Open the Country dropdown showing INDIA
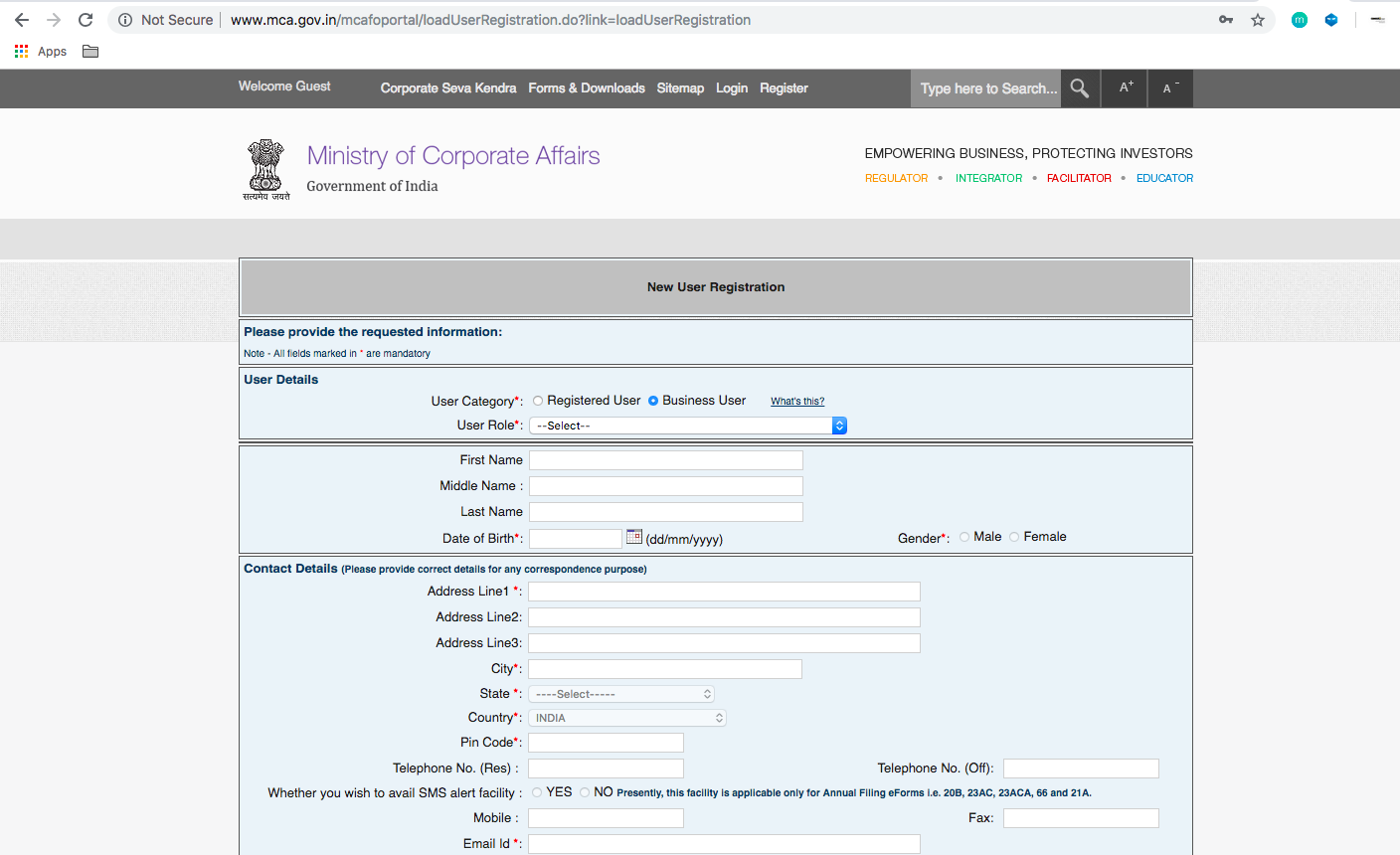Screen dimensions: 1400x855 click(x=627, y=718)
